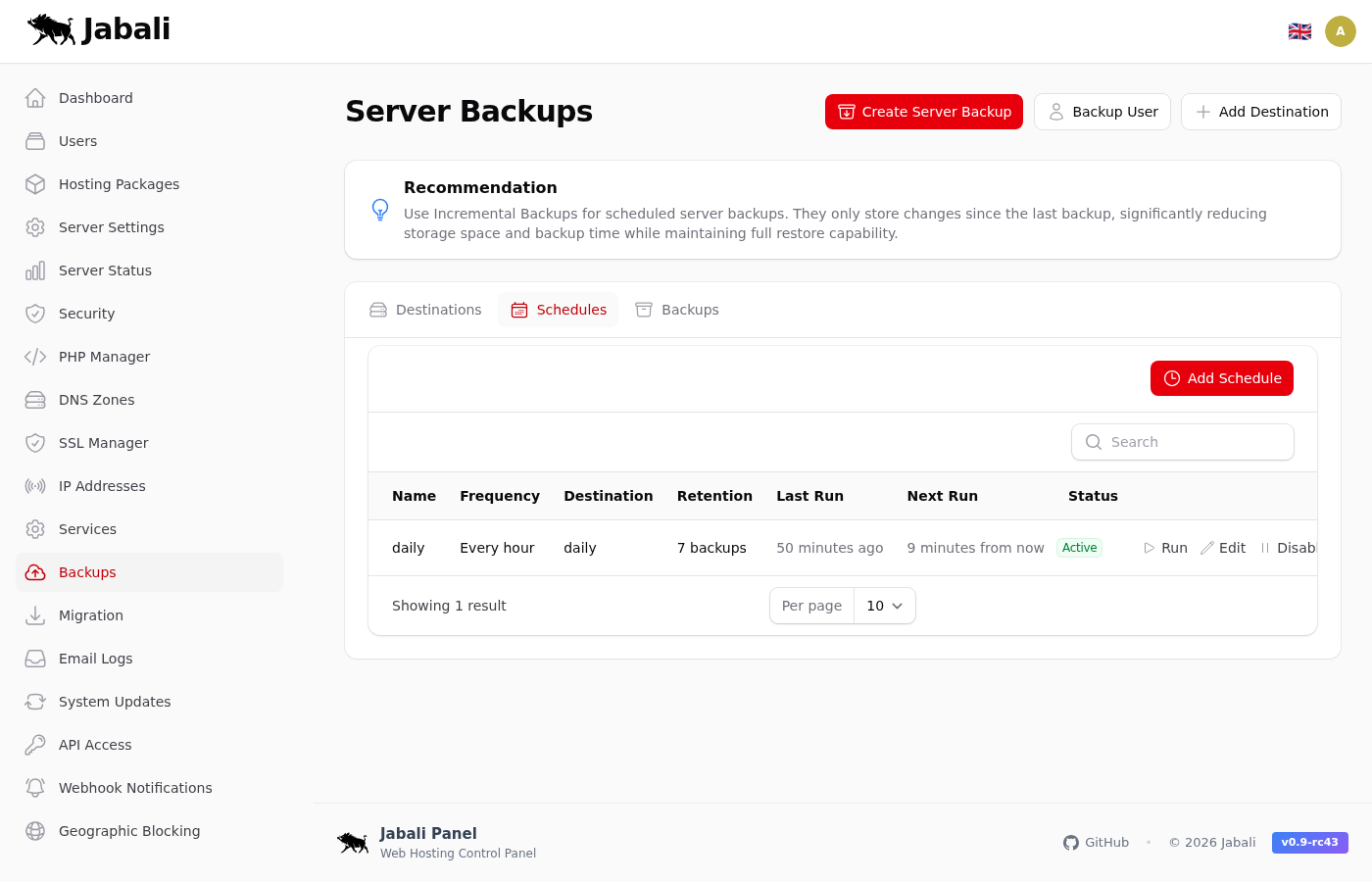Sort the table by Name column
The image size is (1372, 882).
click(414, 496)
